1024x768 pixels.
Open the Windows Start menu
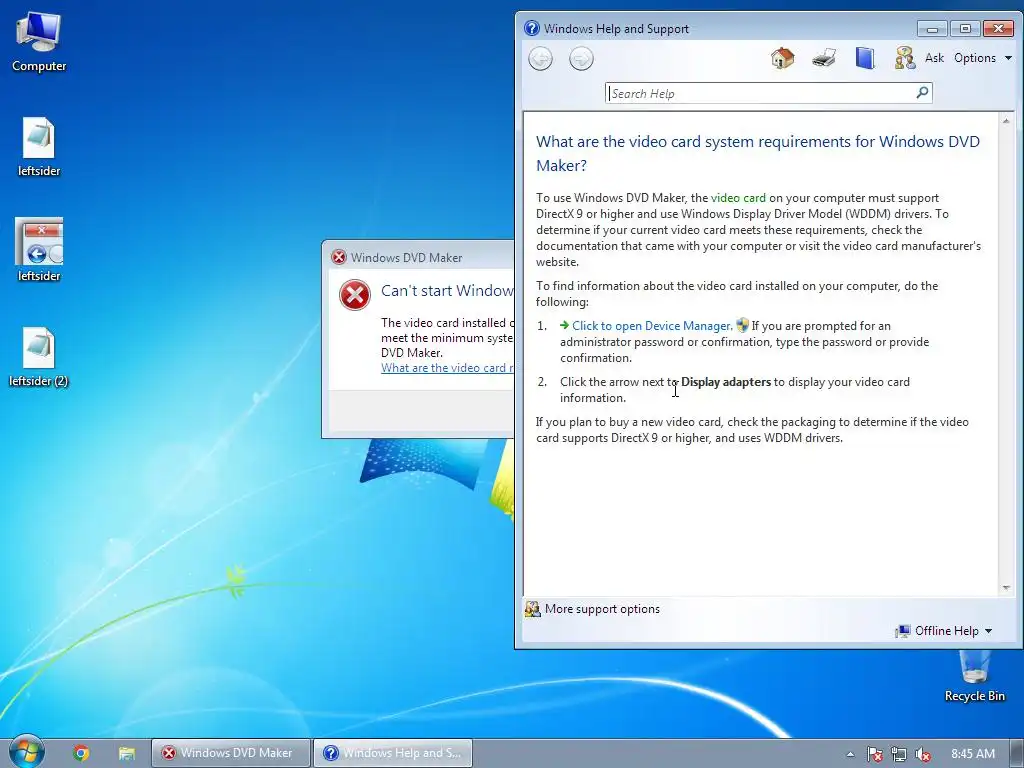[x=26, y=752]
